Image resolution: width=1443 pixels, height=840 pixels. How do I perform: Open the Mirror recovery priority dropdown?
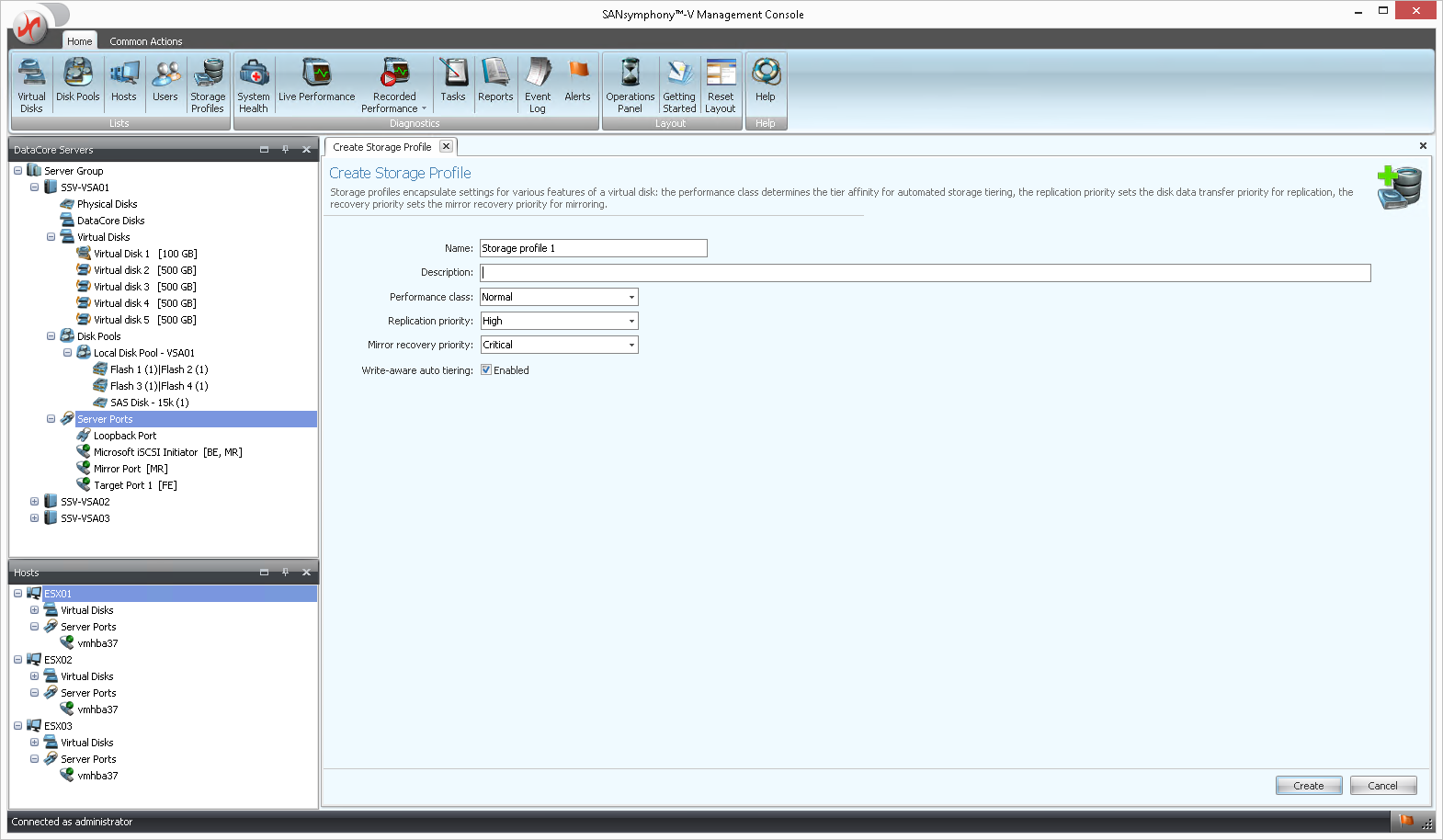pyautogui.click(x=631, y=345)
